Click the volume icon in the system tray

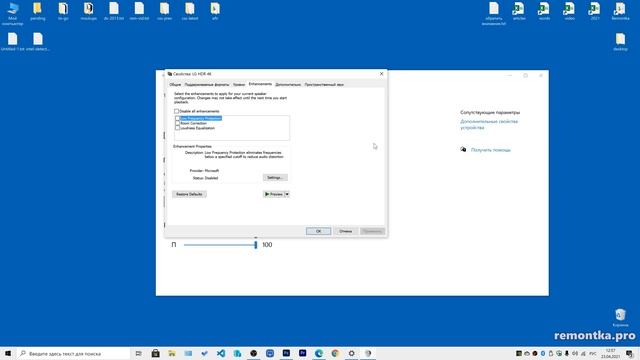pyautogui.click(x=575, y=353)
